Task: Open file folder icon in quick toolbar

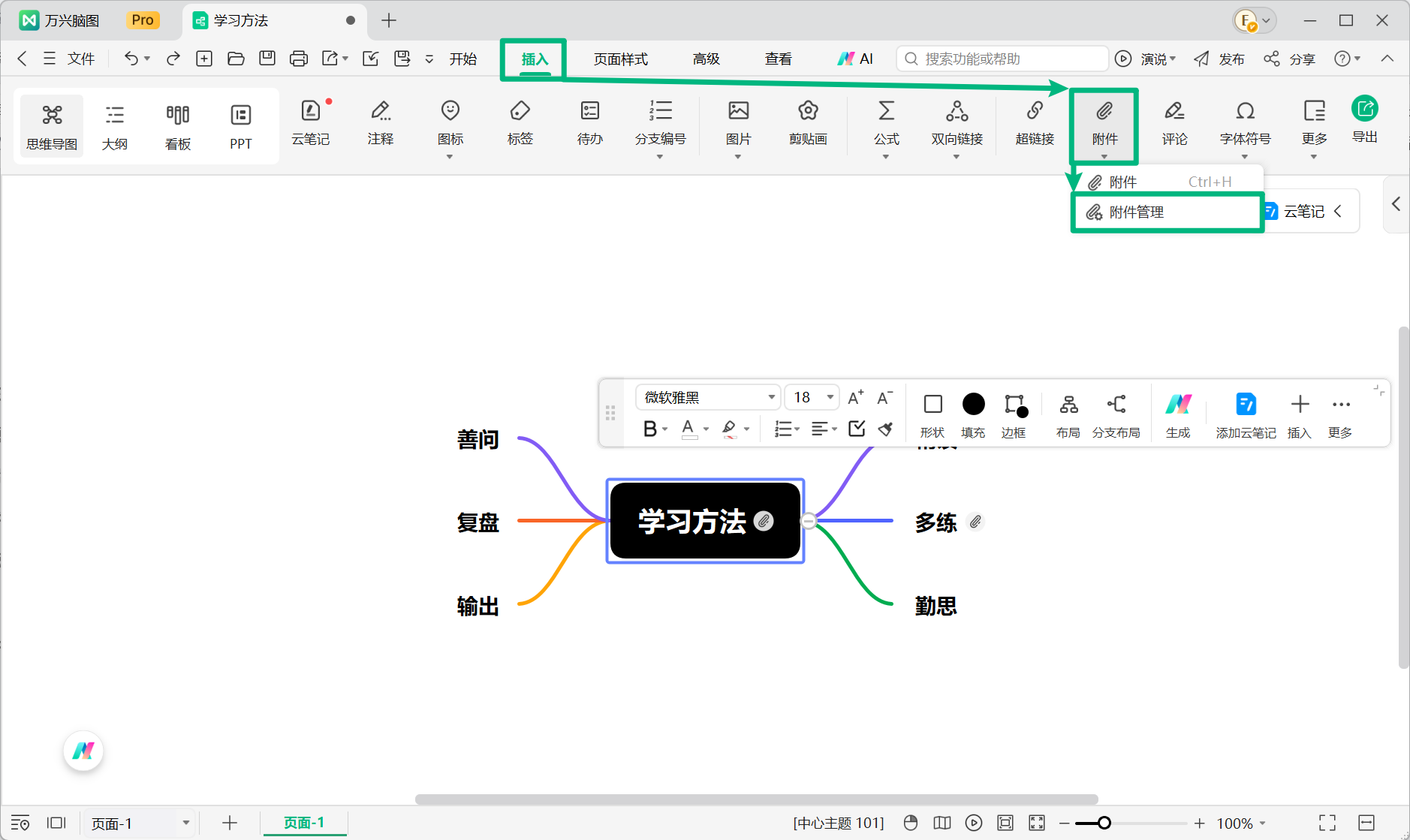Action: click(236, 59)
